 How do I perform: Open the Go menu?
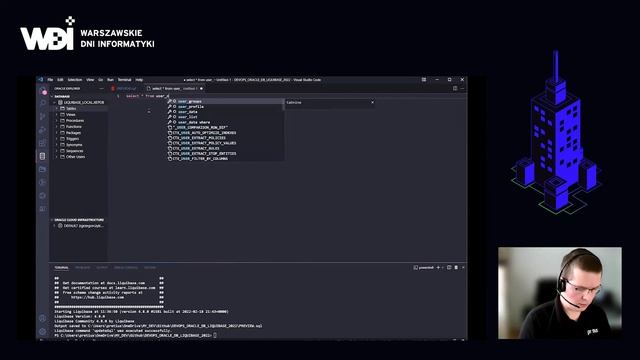(100, 80)
